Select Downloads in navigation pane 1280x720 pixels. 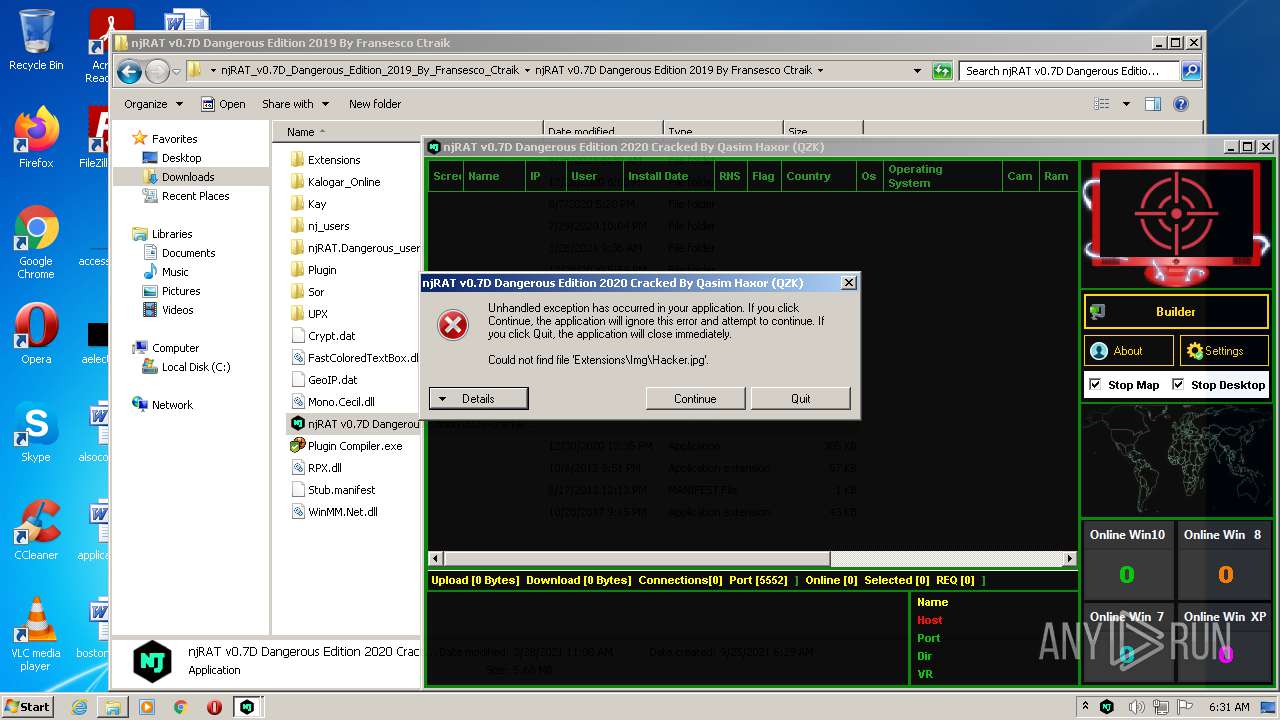tap(188, 177)
